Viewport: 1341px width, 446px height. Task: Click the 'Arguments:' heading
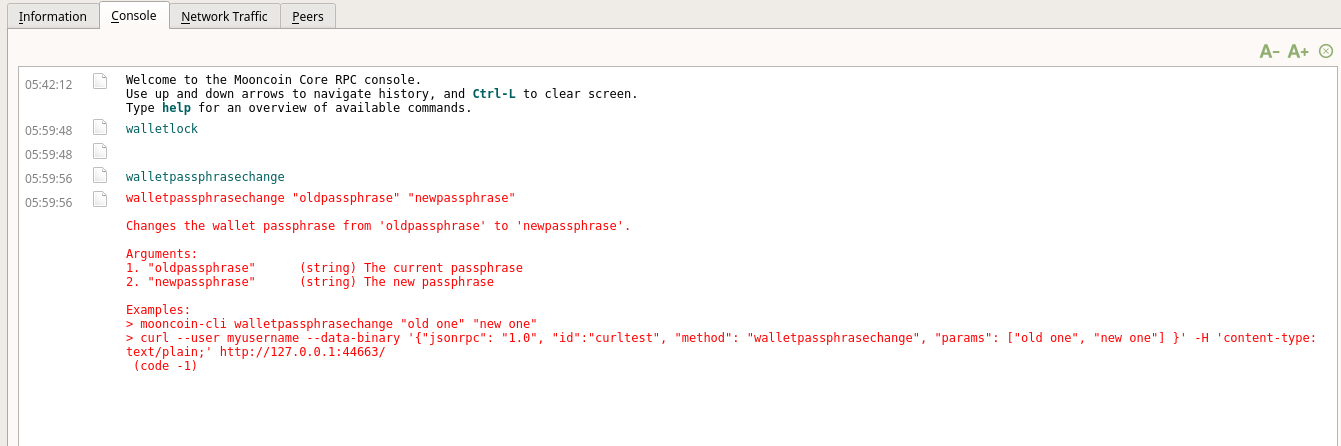click(x=162, y=254)
